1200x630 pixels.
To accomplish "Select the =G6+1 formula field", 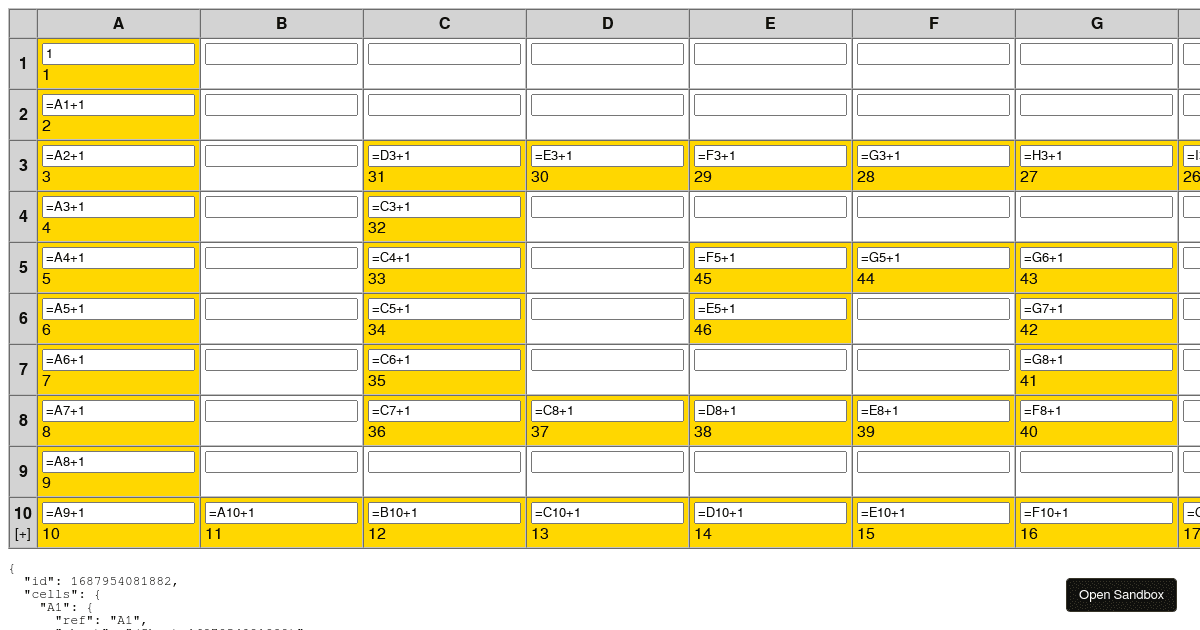I will (x=1096, y=257).
